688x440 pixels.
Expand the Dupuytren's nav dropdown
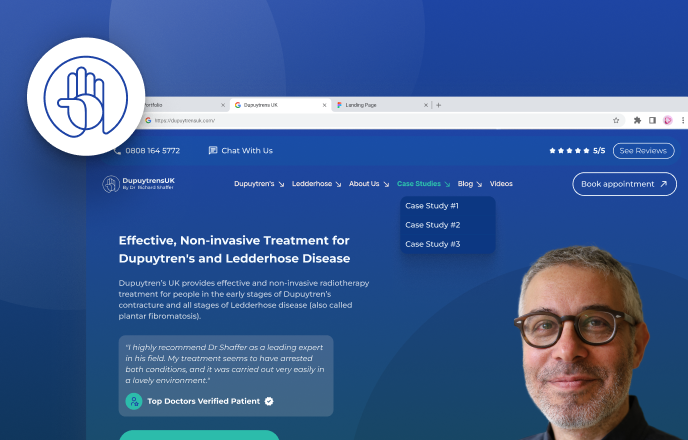(259, 184)
